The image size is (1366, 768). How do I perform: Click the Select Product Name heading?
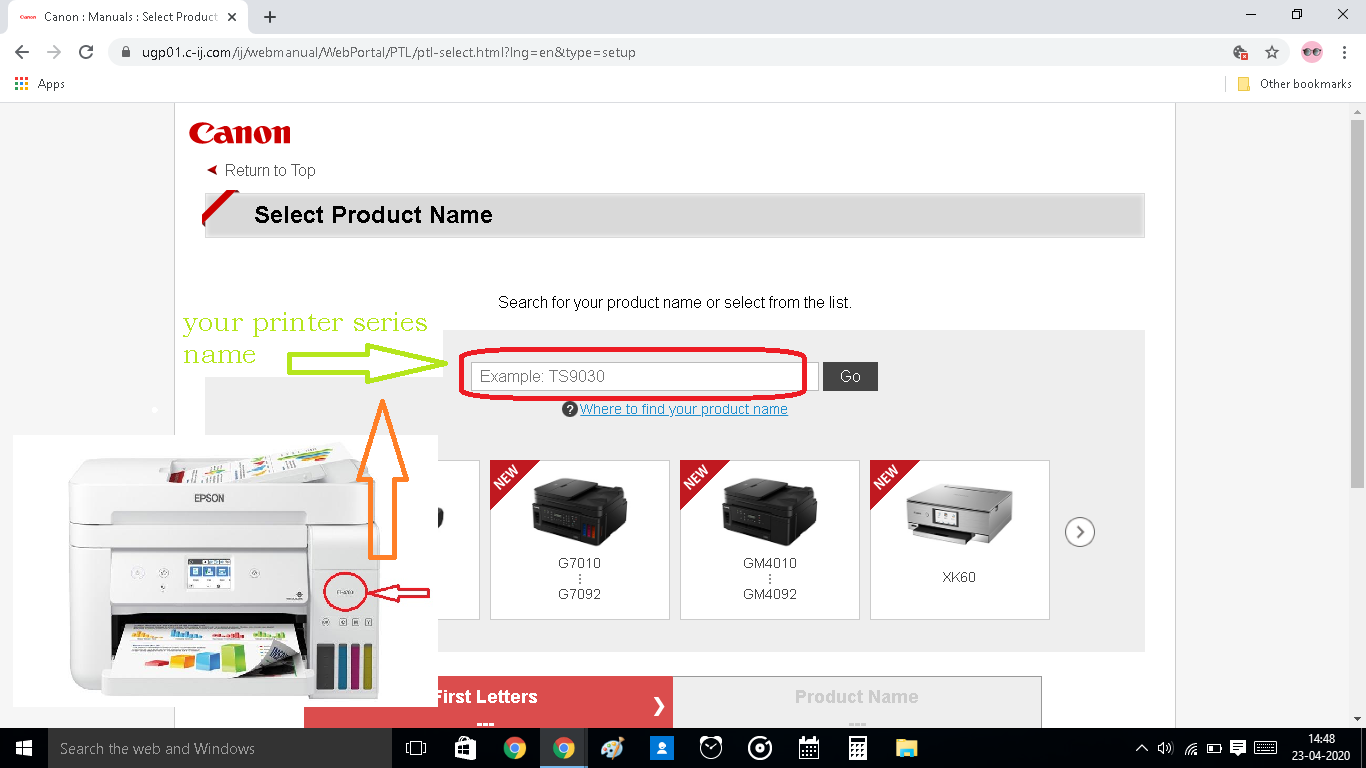[373, 215]
